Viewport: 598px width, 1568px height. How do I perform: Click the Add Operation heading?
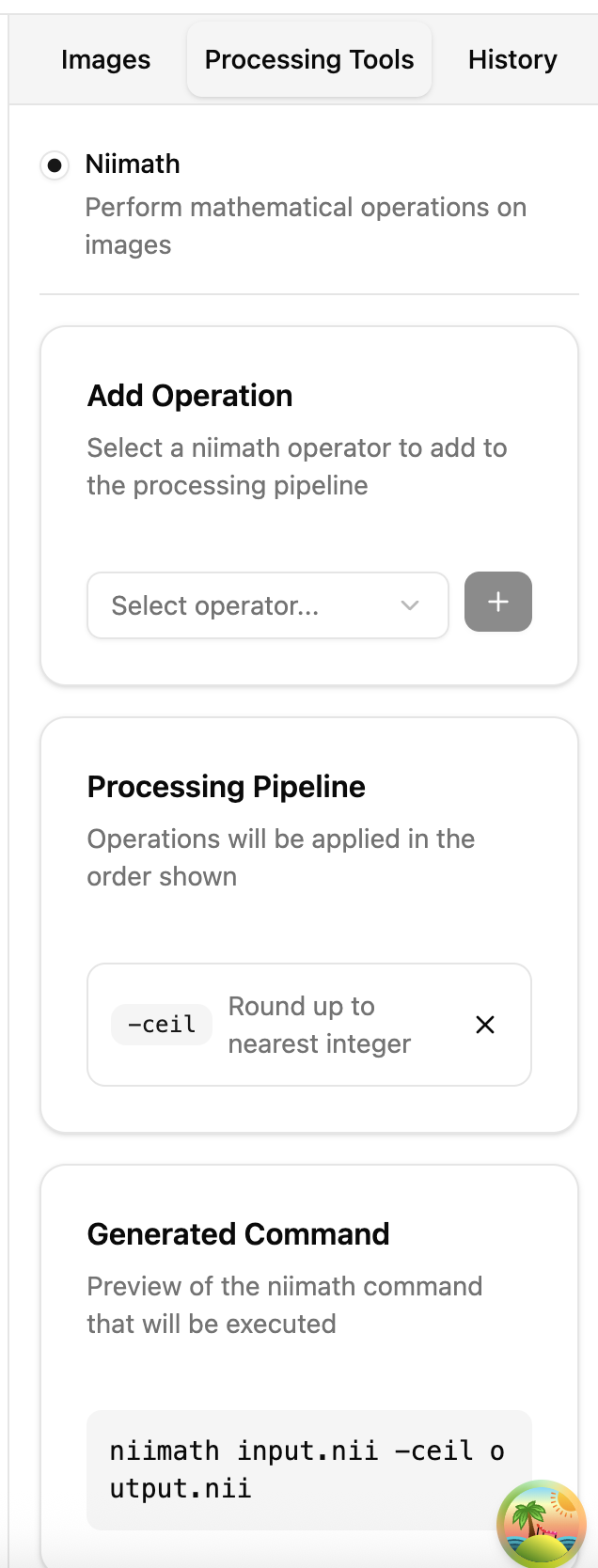tap(190, 396)
